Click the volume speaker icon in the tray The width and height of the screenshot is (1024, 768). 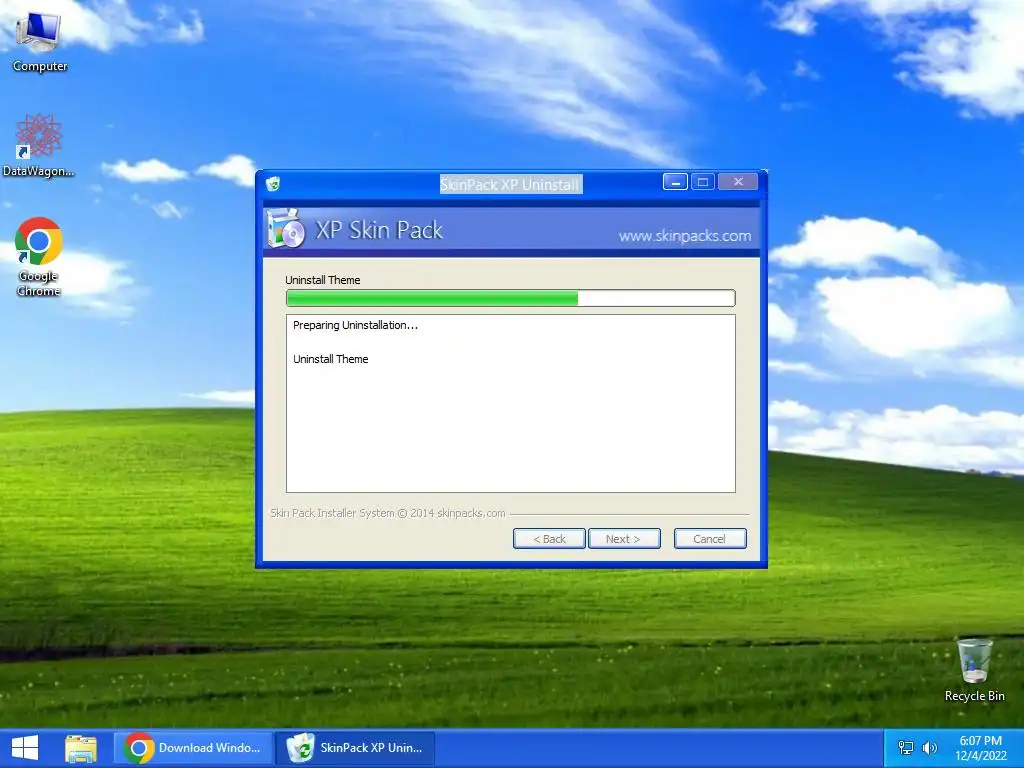pos(929,748)
